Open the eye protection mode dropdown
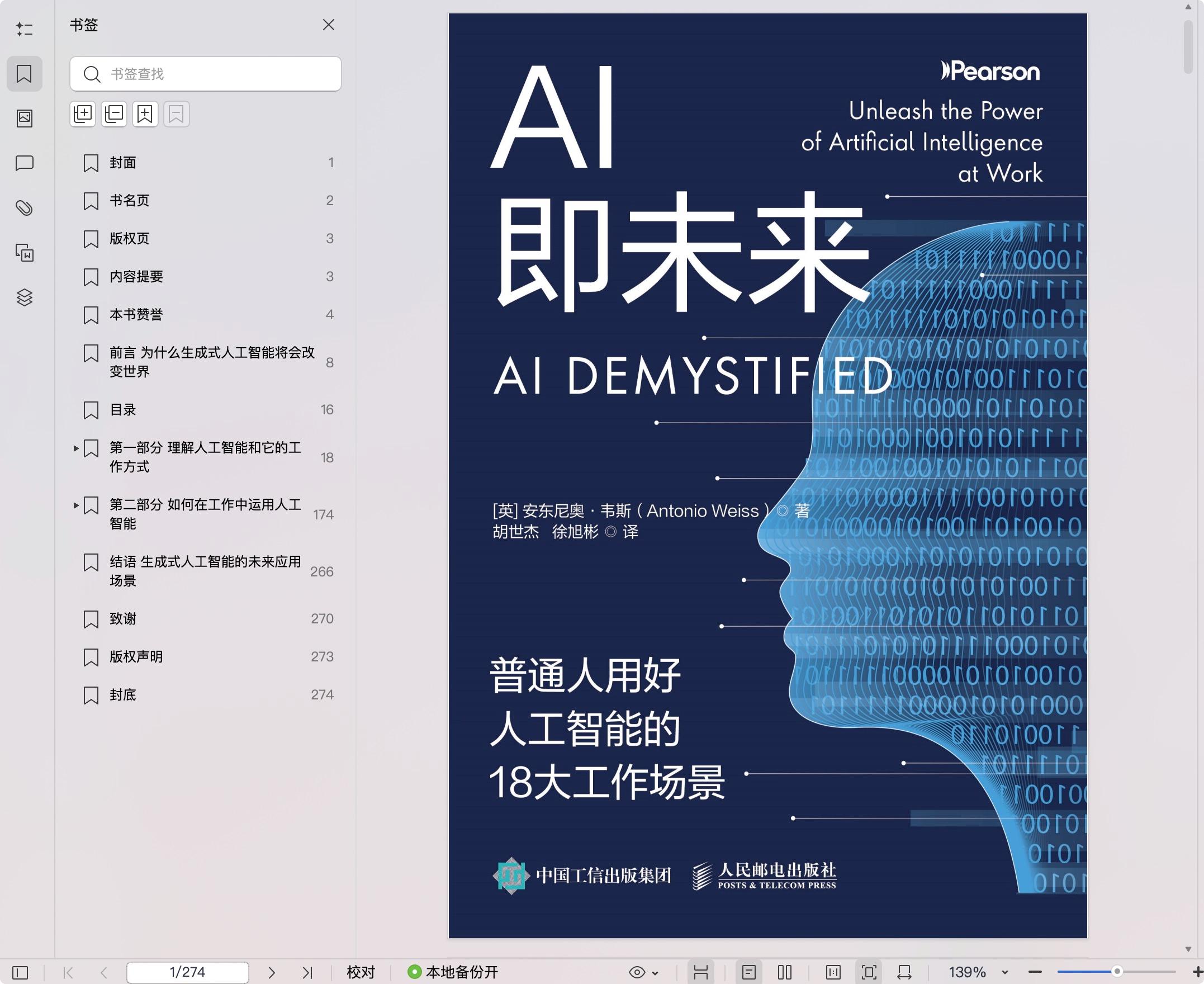The width and height of the screenshot is (1204, 984). pyautogui.click(x=644, y=973)
